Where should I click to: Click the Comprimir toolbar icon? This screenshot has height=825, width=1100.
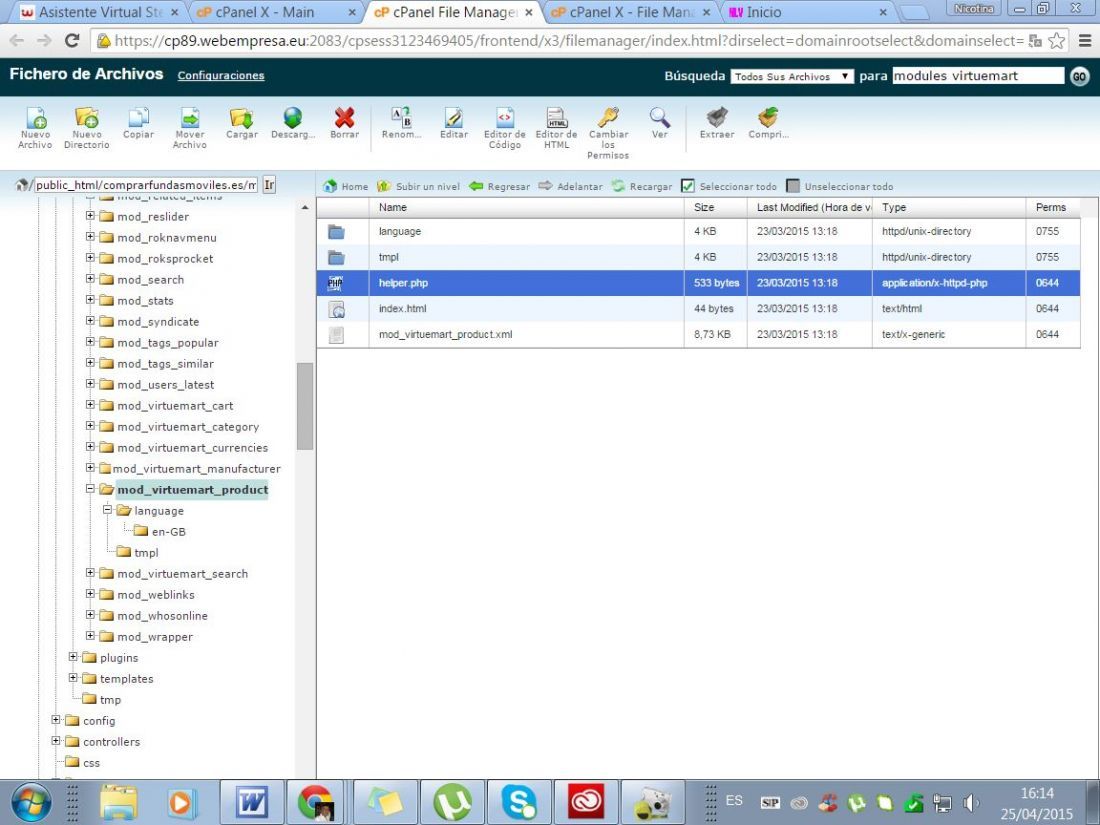click(x=768, y=123)
